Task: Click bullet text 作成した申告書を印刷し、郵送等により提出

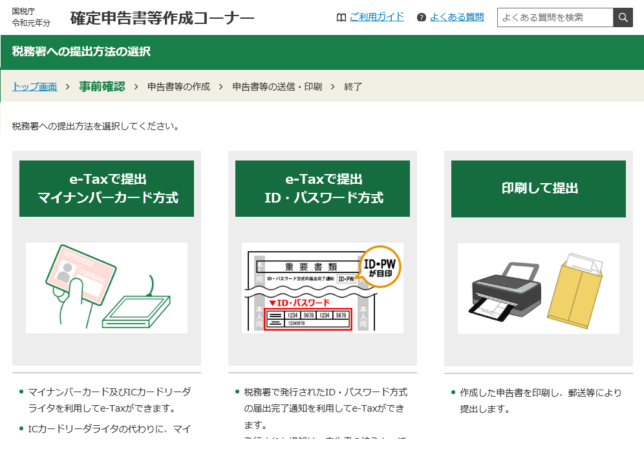Action: pyautogui.click(x=541, y=400)
